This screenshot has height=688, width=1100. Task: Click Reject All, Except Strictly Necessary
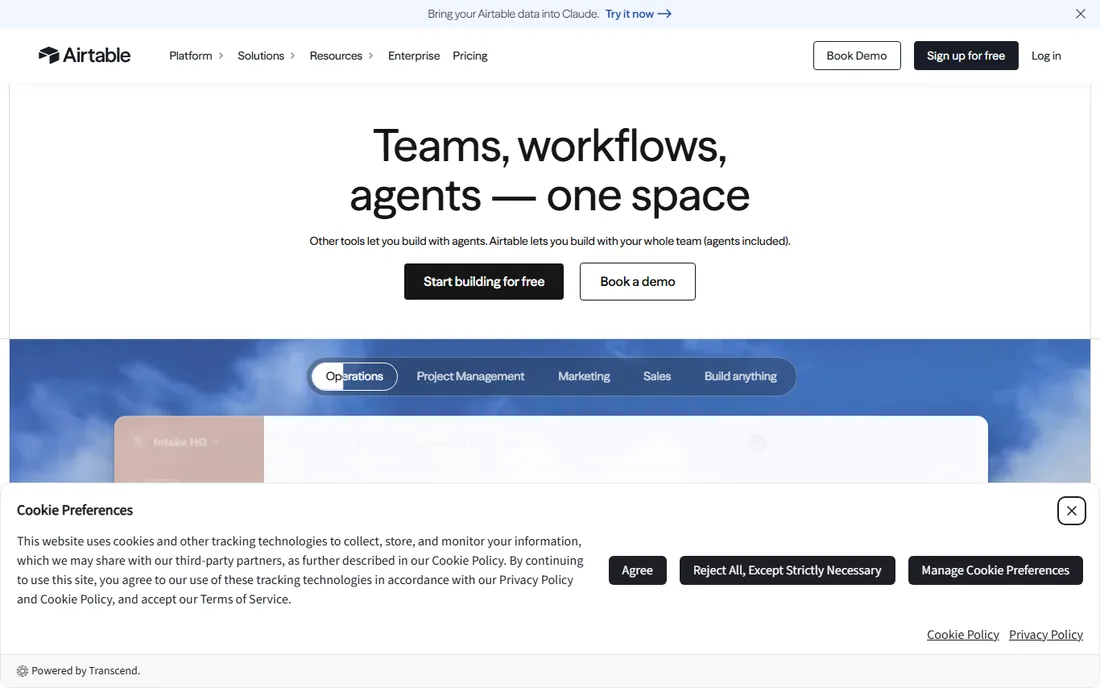click(x=787, y=570)
